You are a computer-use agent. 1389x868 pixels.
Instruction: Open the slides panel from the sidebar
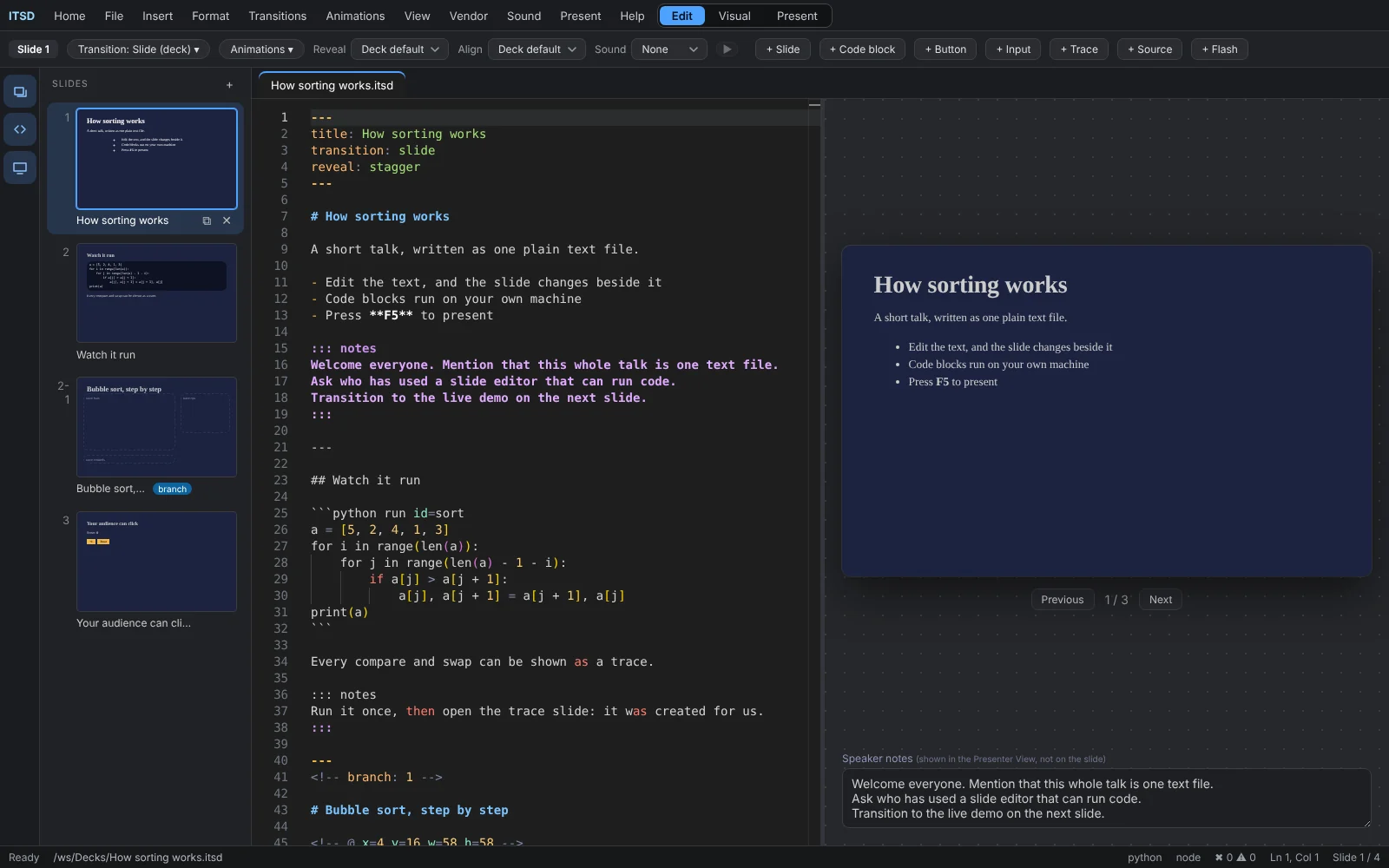click(20, 91)
